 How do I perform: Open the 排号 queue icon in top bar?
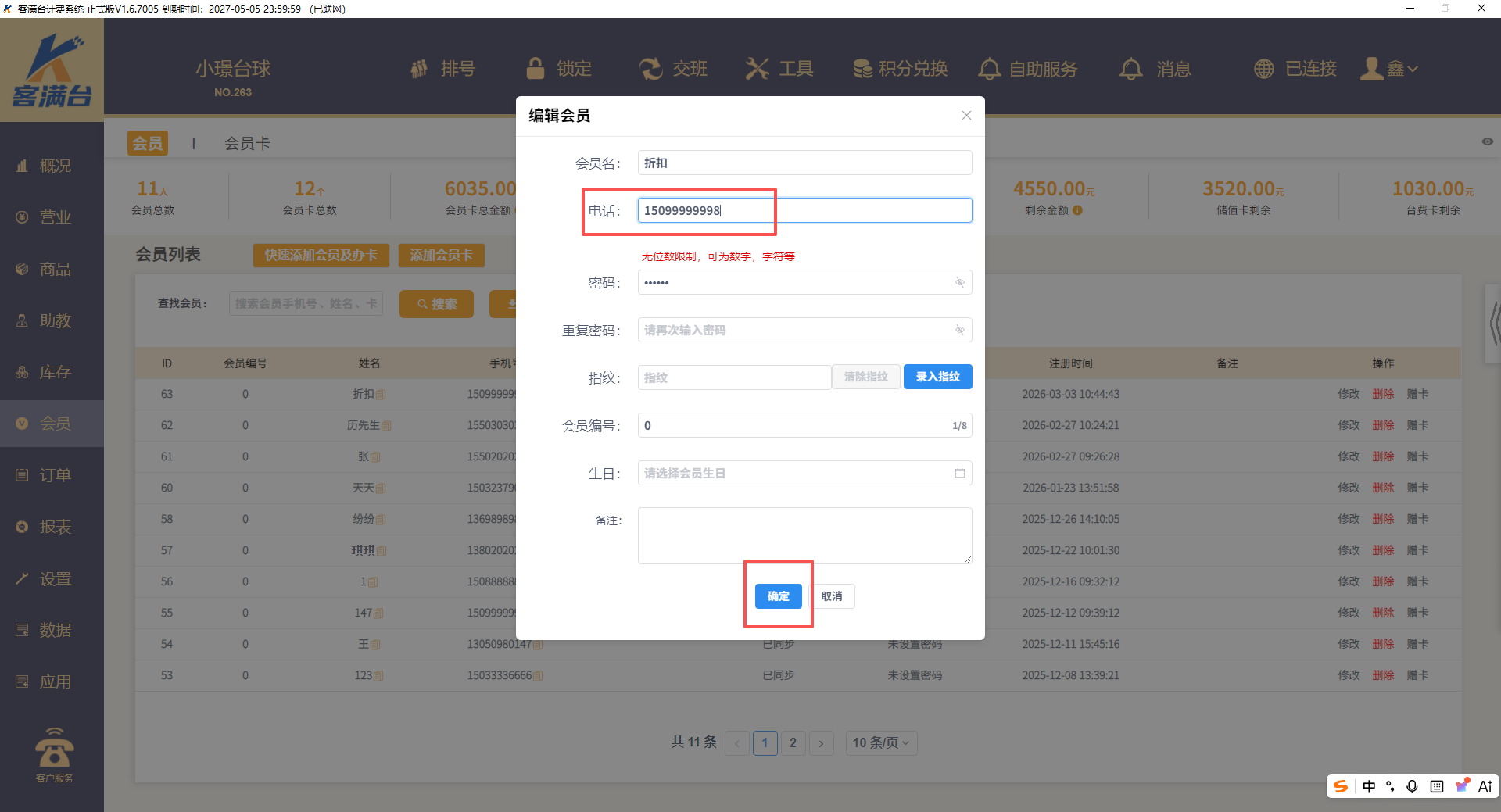point(420,69)
